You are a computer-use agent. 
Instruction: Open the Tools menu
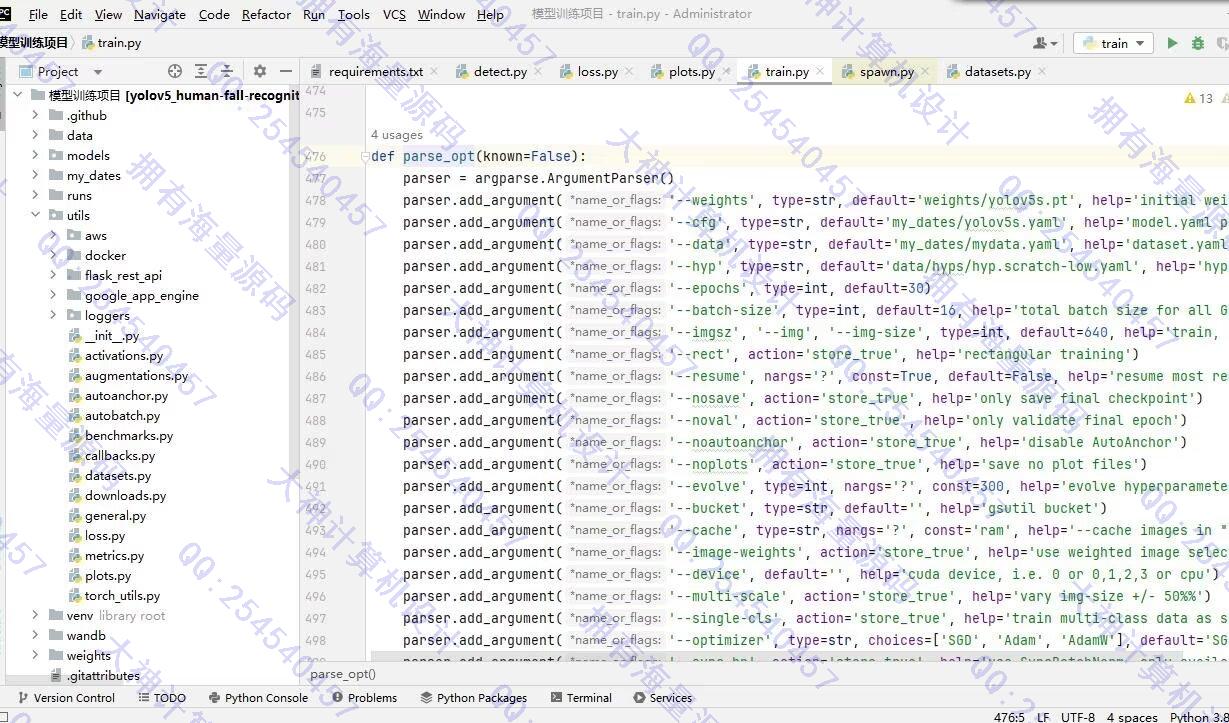(353, 15)
